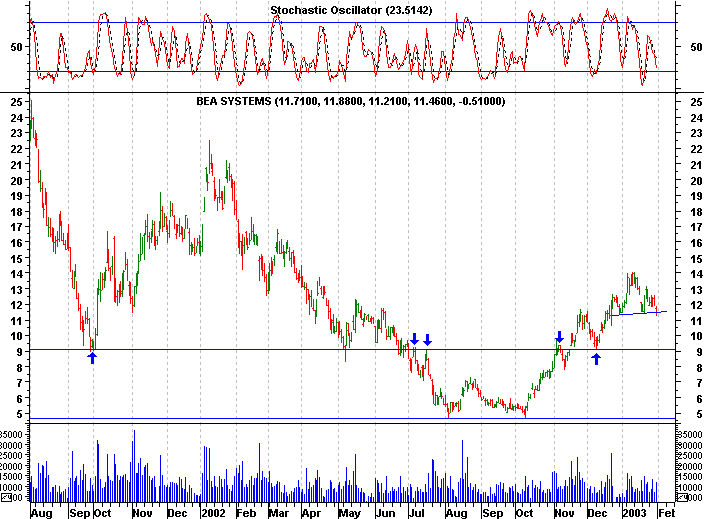
Task: Click the May label on date axis
Action: (350, 513)
